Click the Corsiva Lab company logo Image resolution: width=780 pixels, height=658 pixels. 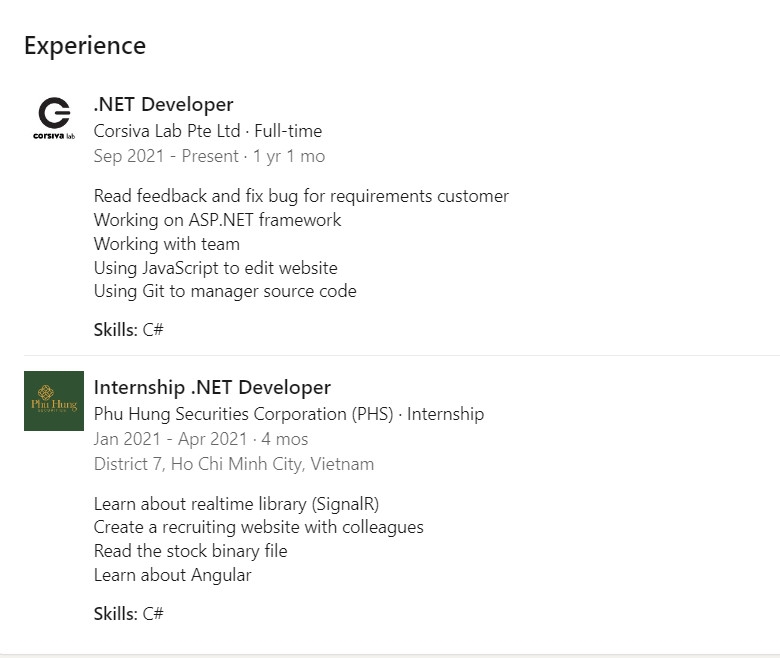[54, 118]
